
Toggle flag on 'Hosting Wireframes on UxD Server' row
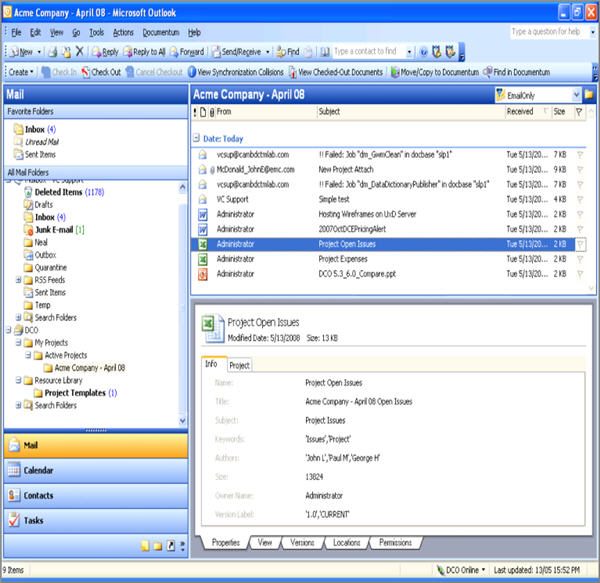pyautogui.click(x=580, y=214)
